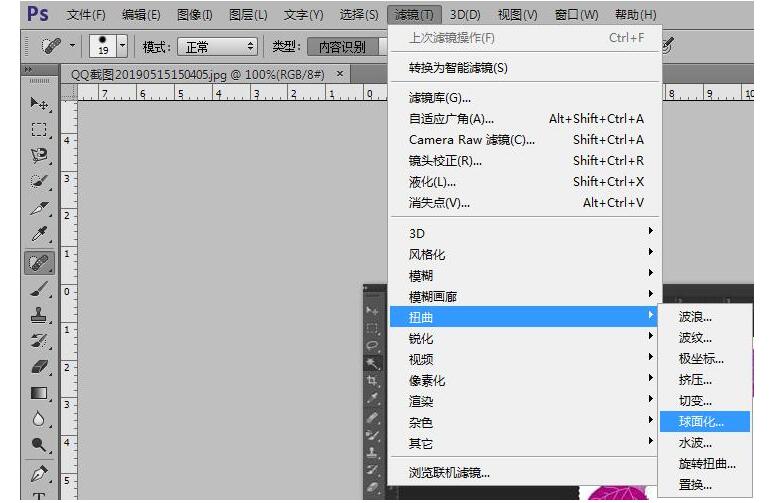Open the 图像(I) menu
The height and width of the screenshot is (503, 775).
(195, 15)
